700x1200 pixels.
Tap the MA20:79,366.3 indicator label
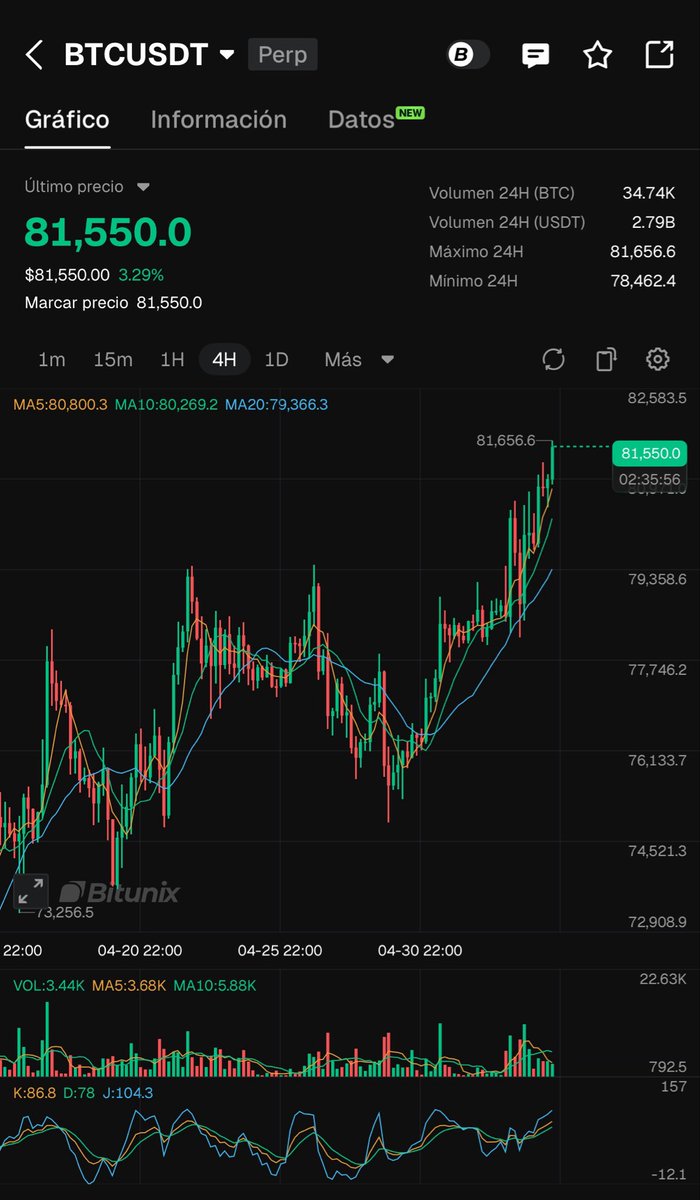pos(276,405)
